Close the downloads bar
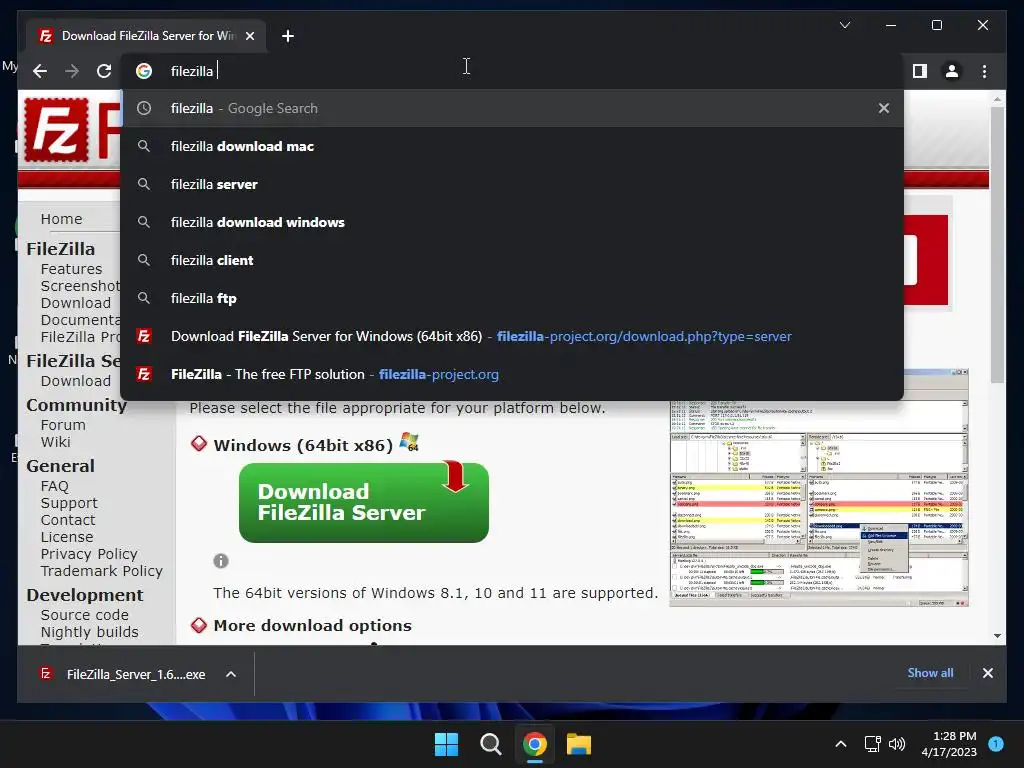Viewport: 1024px width, 768px height. [x=987, y=673]
